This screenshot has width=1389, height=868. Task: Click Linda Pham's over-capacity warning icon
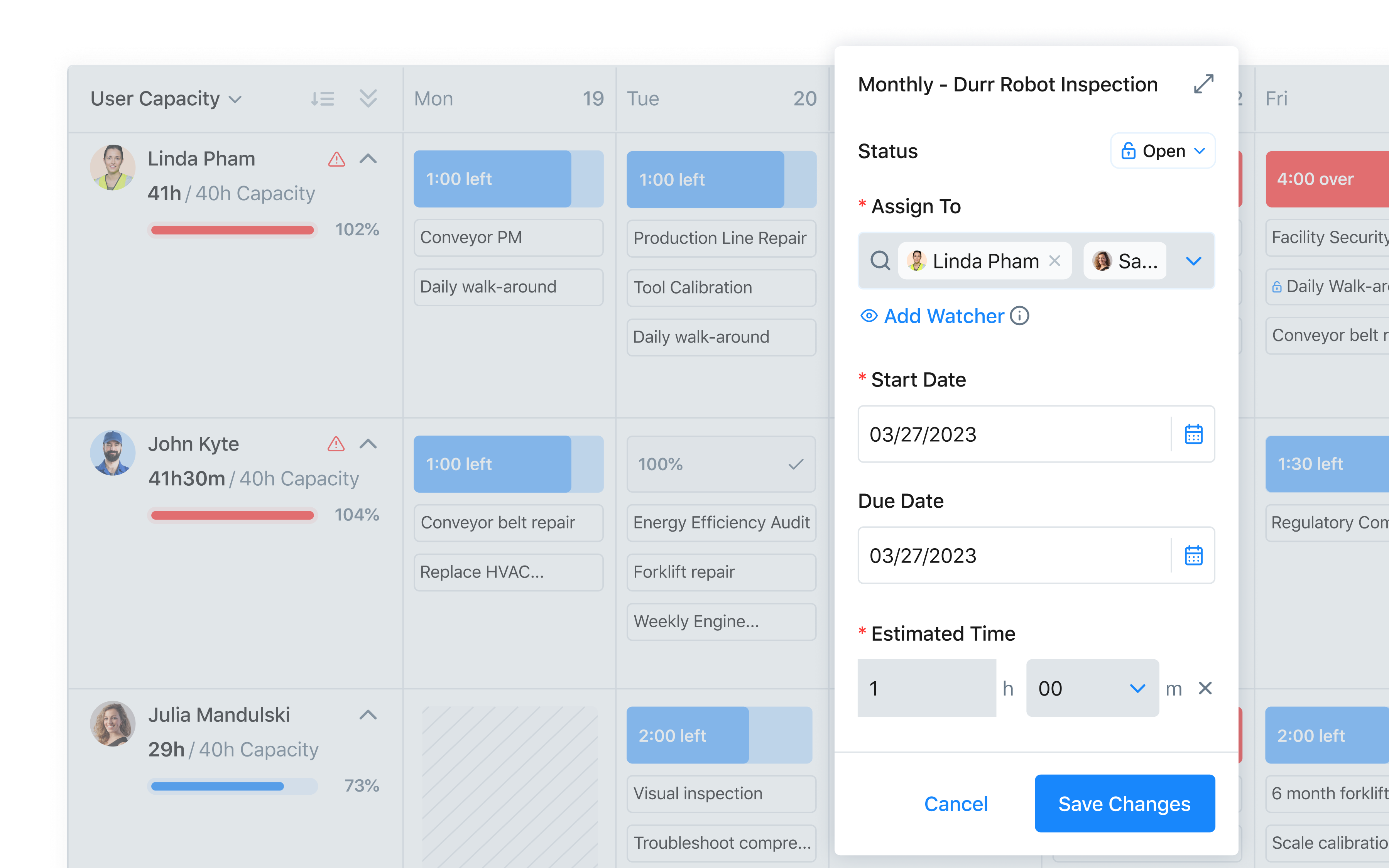(x=336, y=159)
